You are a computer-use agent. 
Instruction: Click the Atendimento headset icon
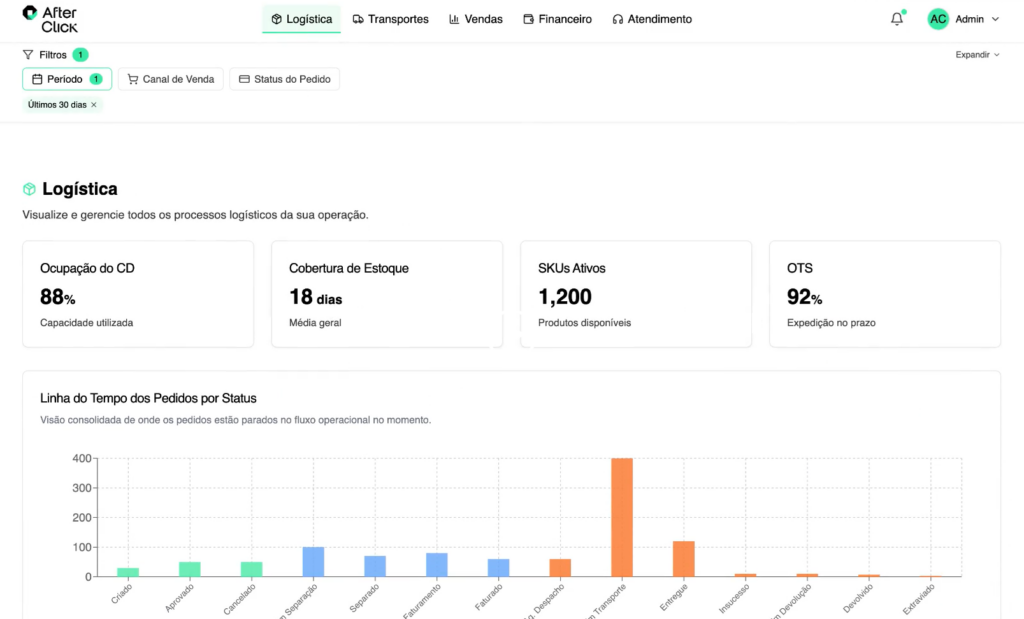(617, 20)
